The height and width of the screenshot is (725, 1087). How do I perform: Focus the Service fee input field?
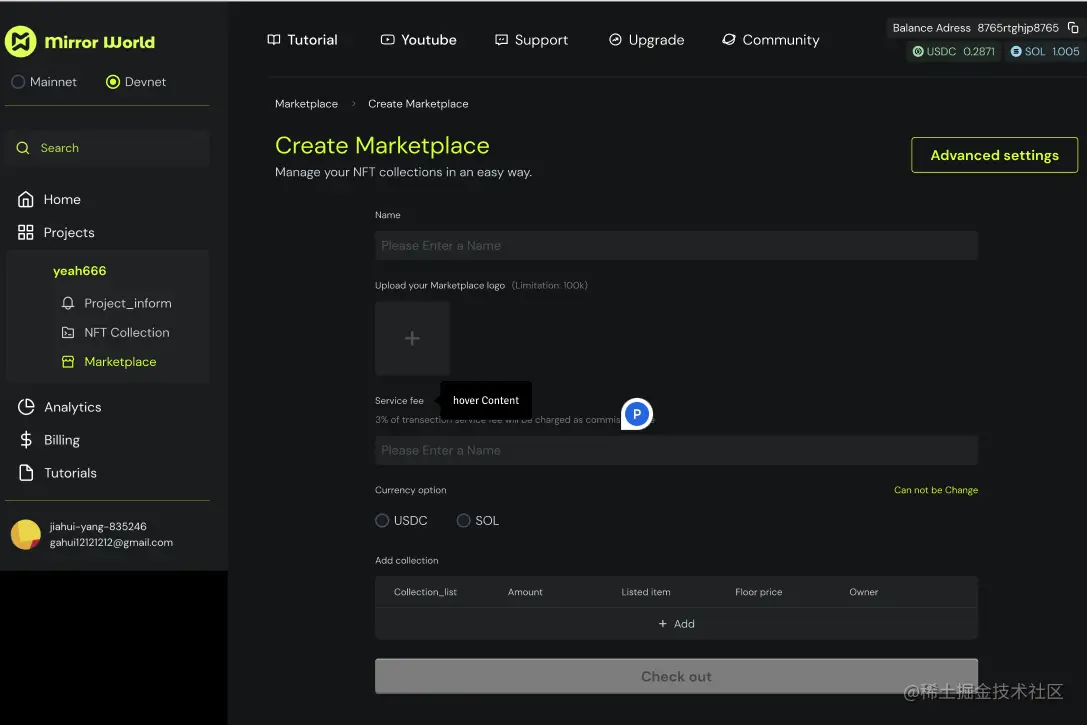pos(676,451)
